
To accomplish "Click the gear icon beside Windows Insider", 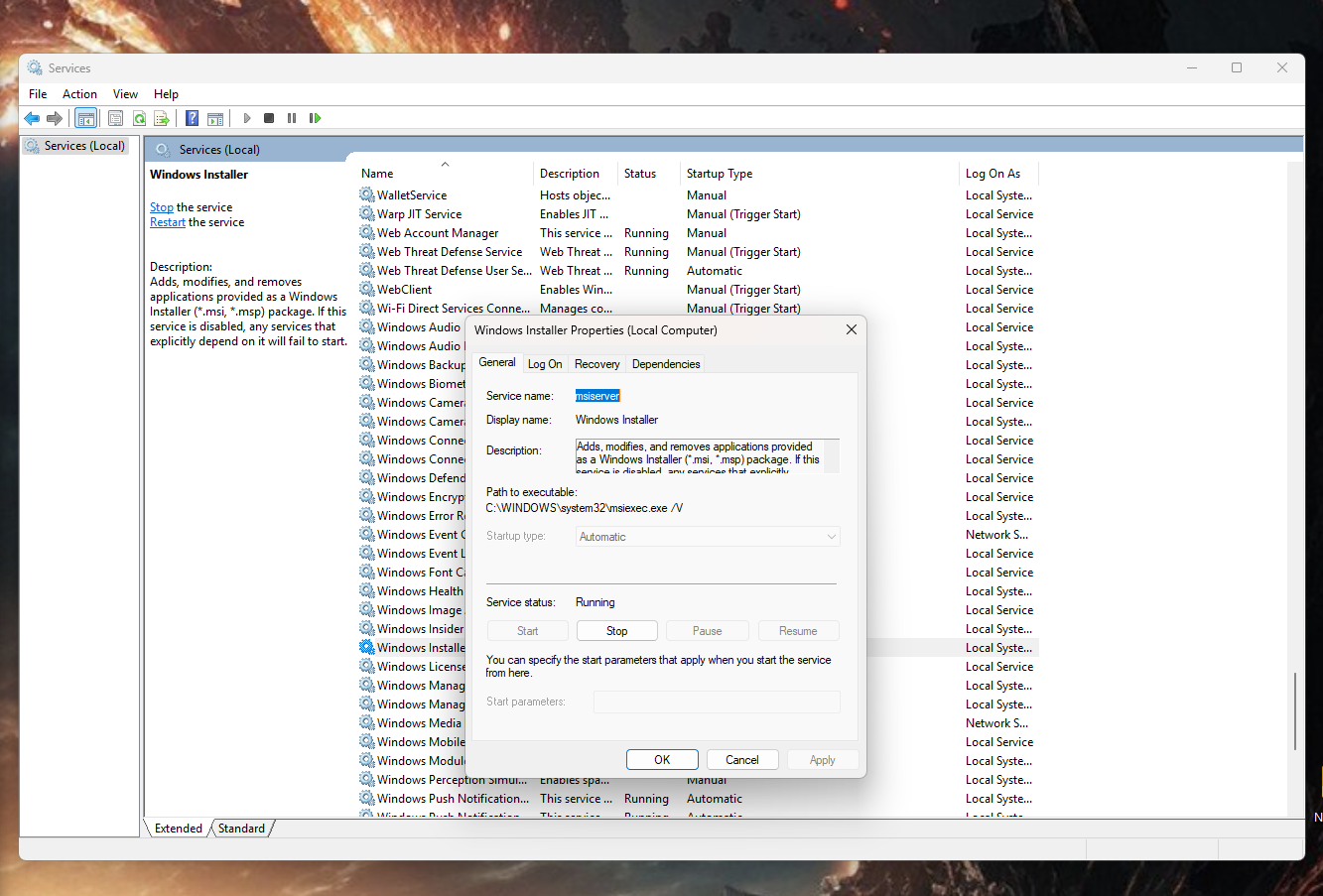I will [x=367, y=629].
